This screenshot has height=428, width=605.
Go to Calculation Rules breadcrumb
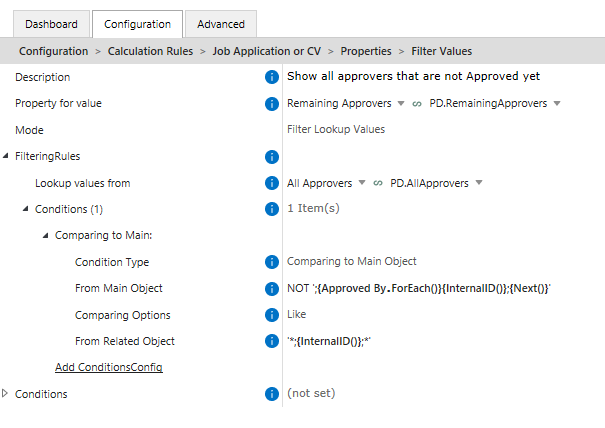click(150, 51)
